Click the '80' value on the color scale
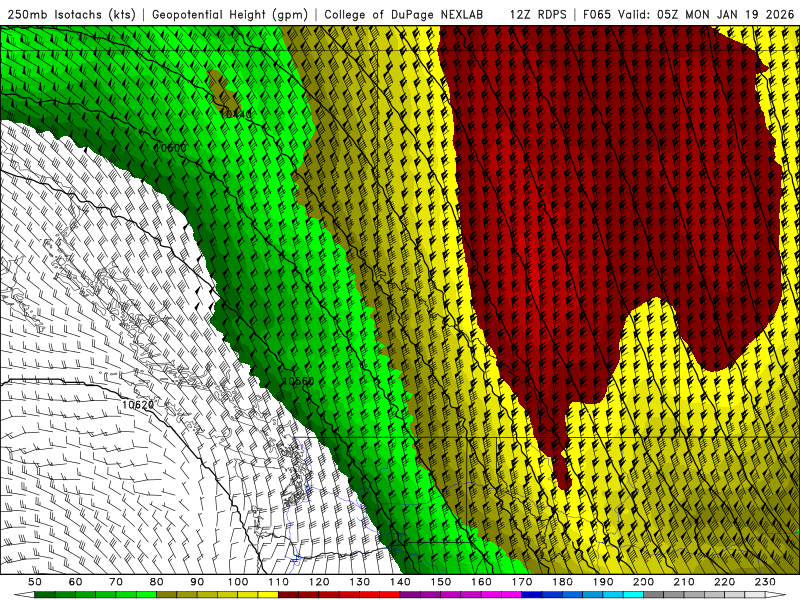This screenshot has width=800, height=600. pos(157,582)
